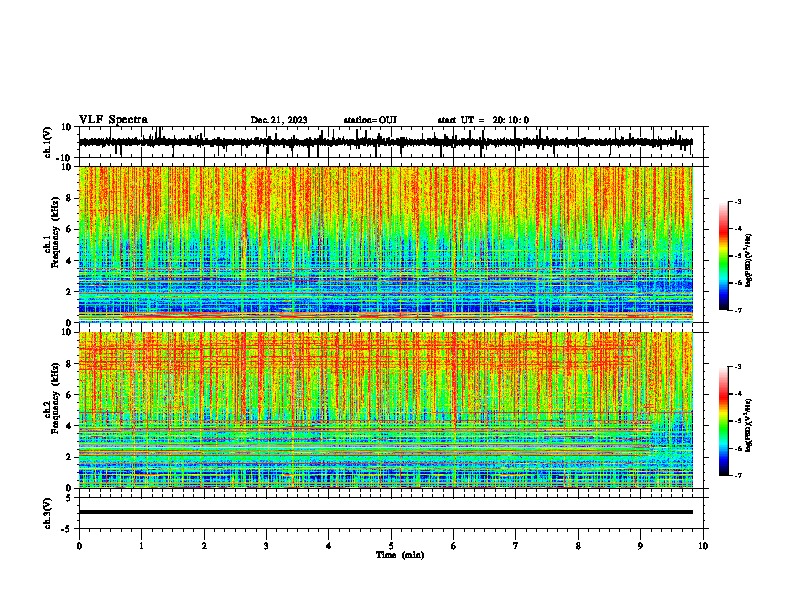Click the flat ch.3 voltage trace line
This screenshot has height=612, width=792.
point(386,512)
